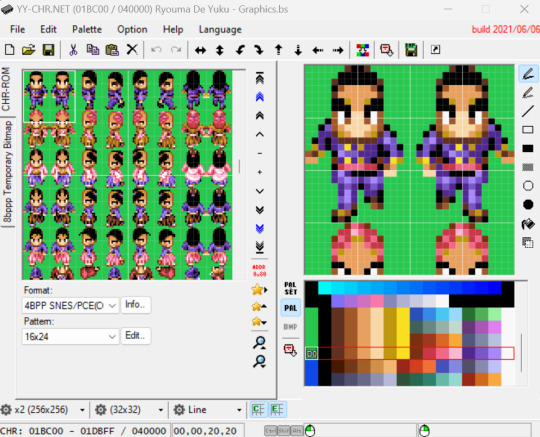Select the hollow Rectangle tool
This screenshot has width=540, height=437.
point(528,130)
